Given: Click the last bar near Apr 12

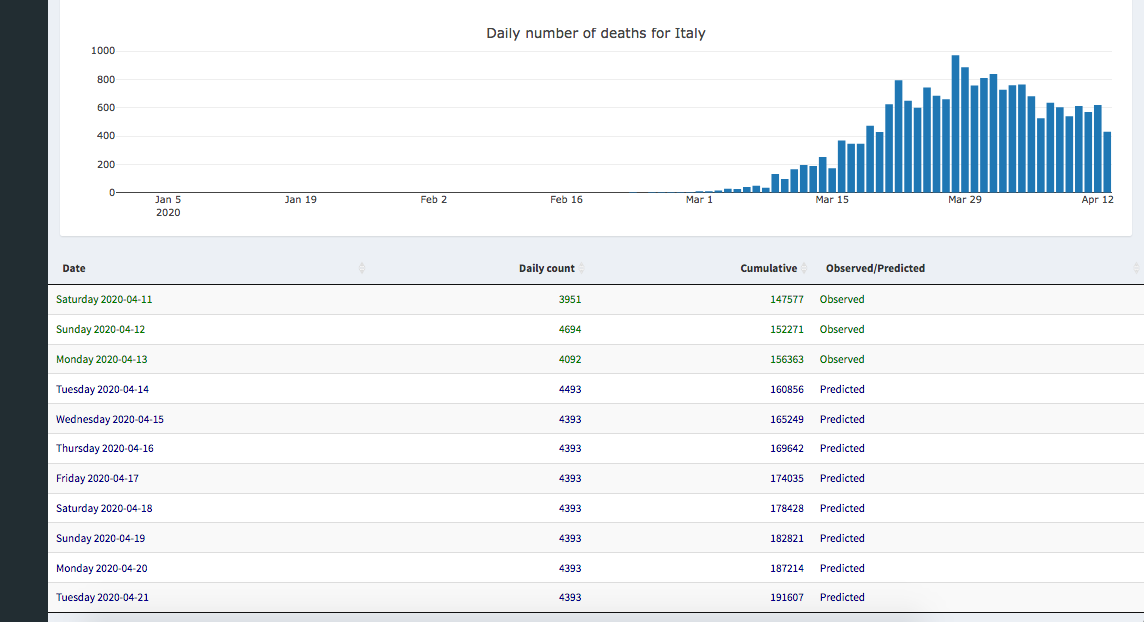Looking at the screenshot, I should (1107, 162).
